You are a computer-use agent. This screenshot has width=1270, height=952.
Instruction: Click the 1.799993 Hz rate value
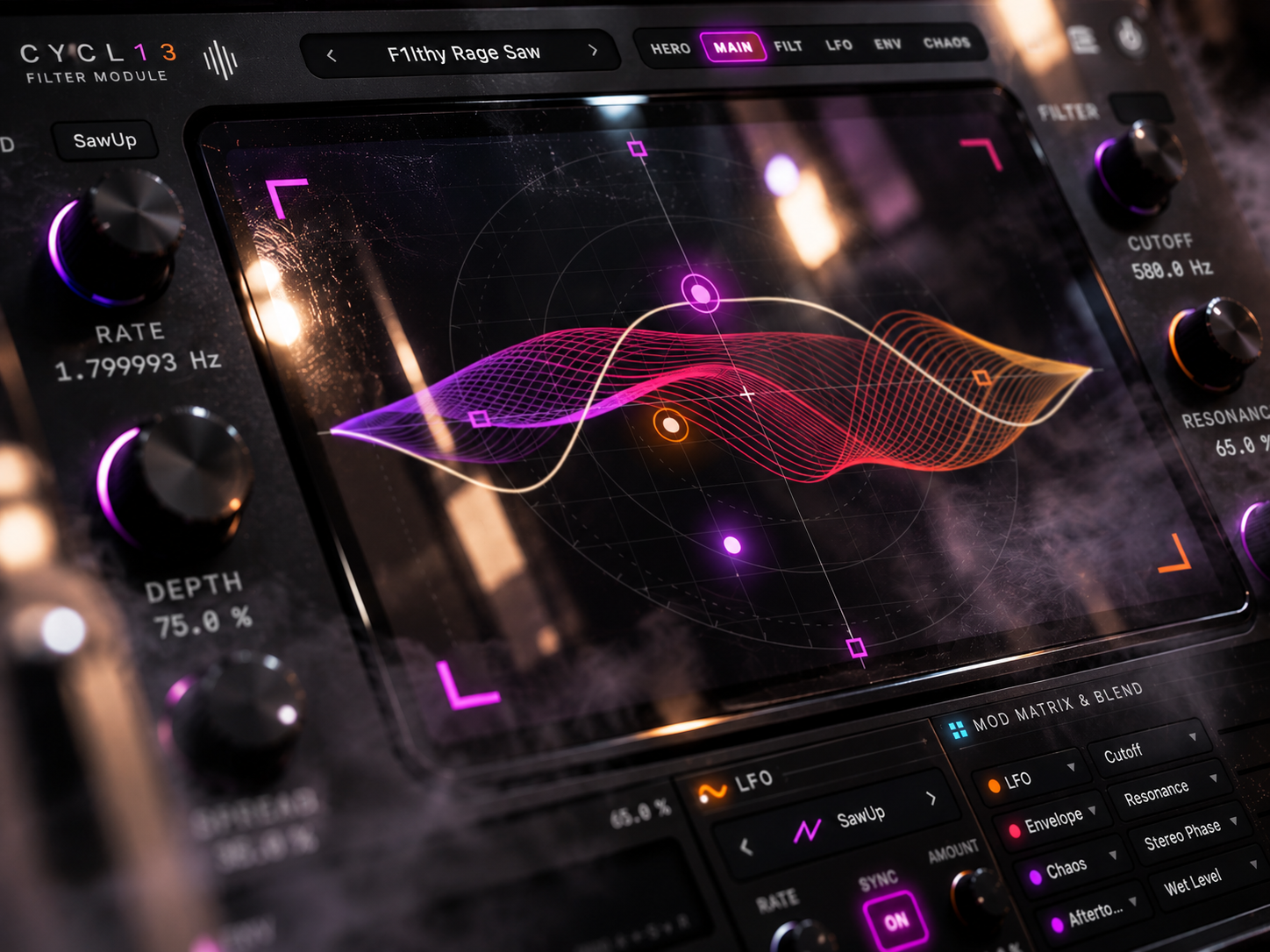pos(138,365)
